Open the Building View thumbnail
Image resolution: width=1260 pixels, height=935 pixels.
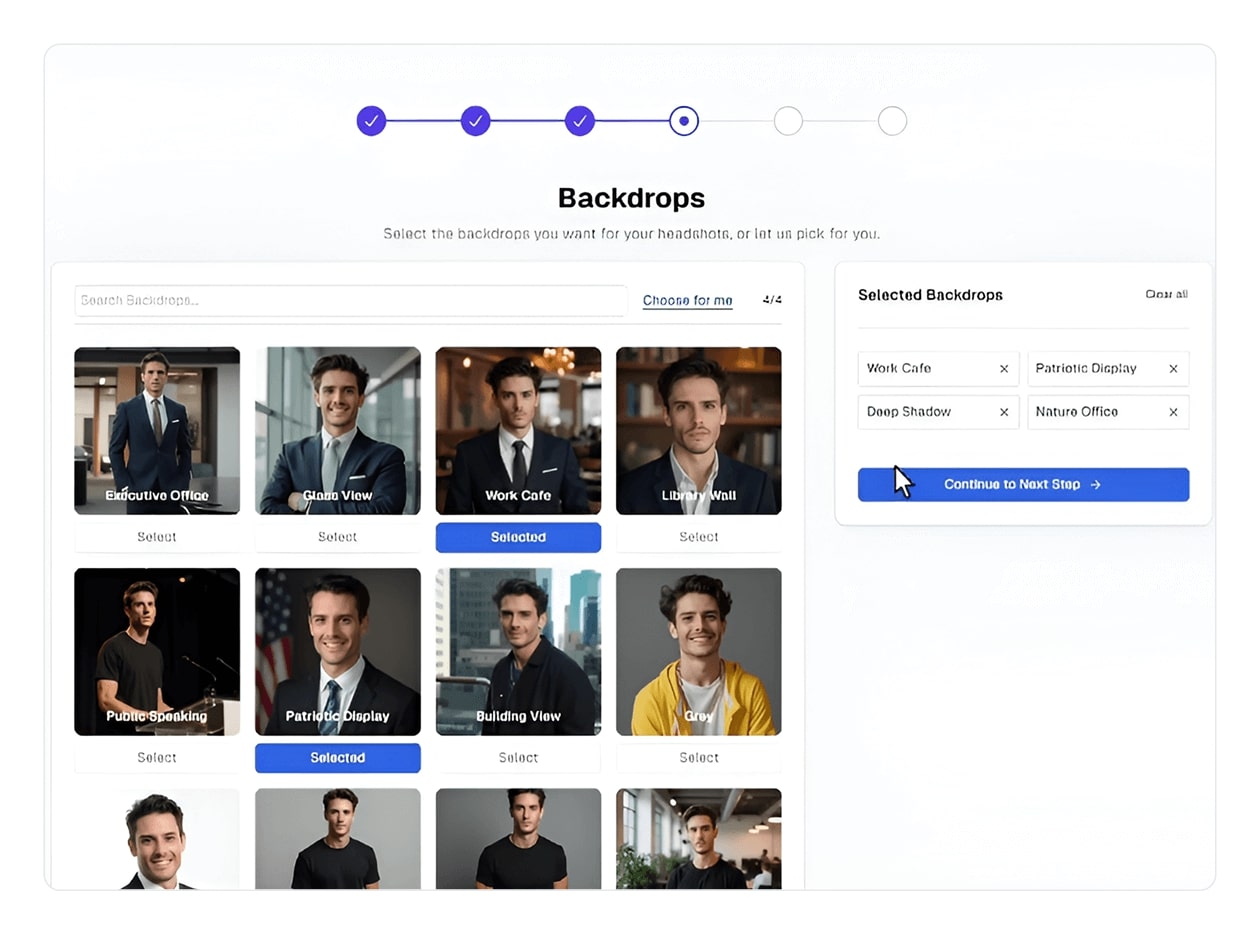518,651
